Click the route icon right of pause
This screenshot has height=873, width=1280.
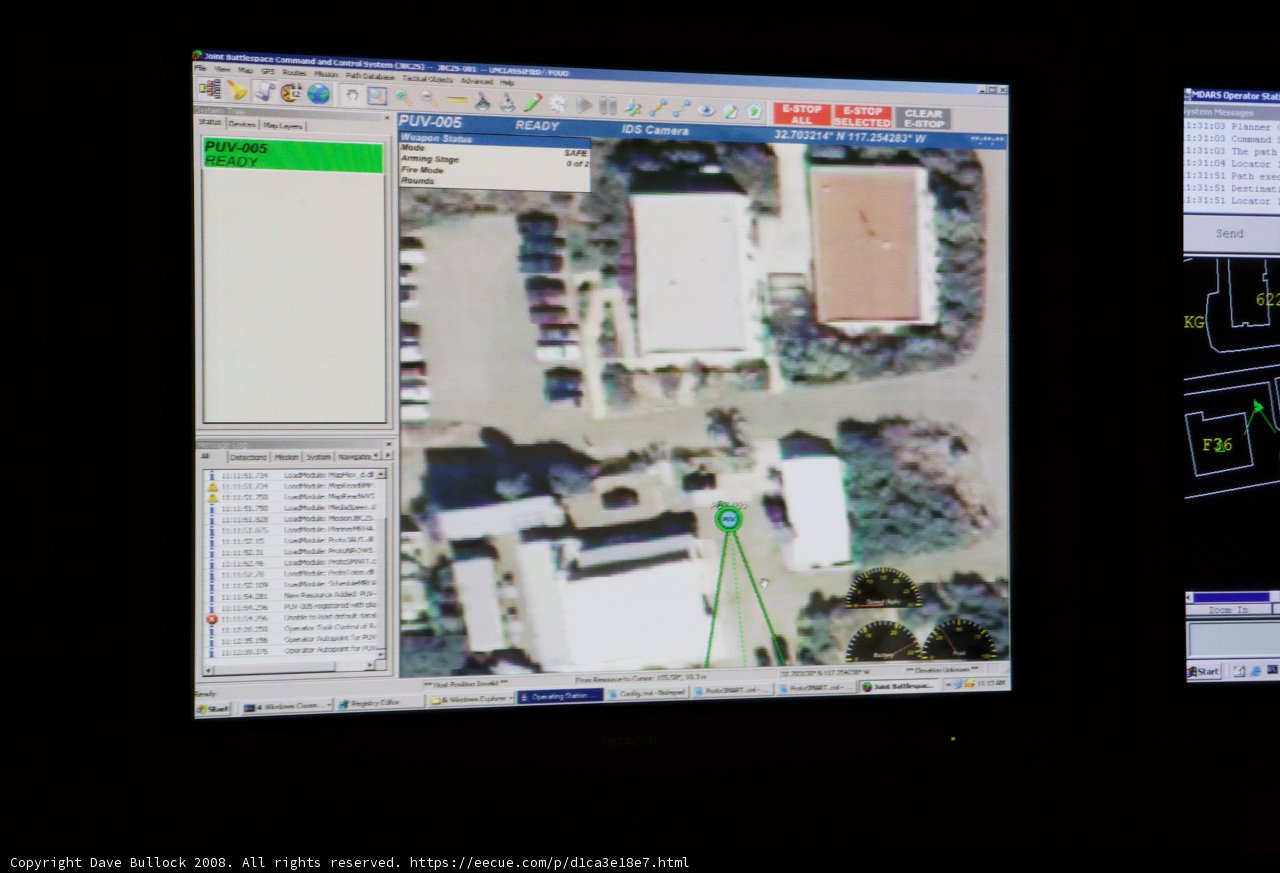click(633, 106)
